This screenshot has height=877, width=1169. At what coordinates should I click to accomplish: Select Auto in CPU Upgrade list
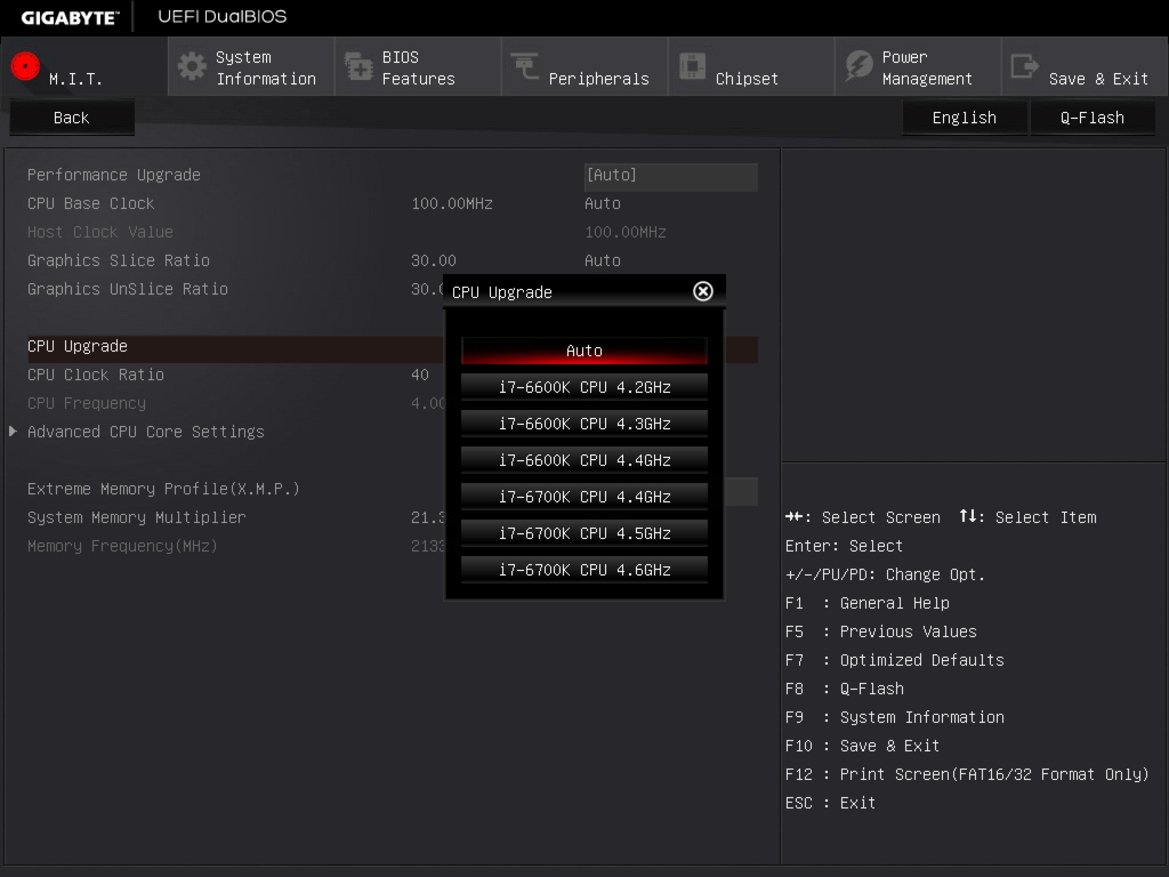584,351
